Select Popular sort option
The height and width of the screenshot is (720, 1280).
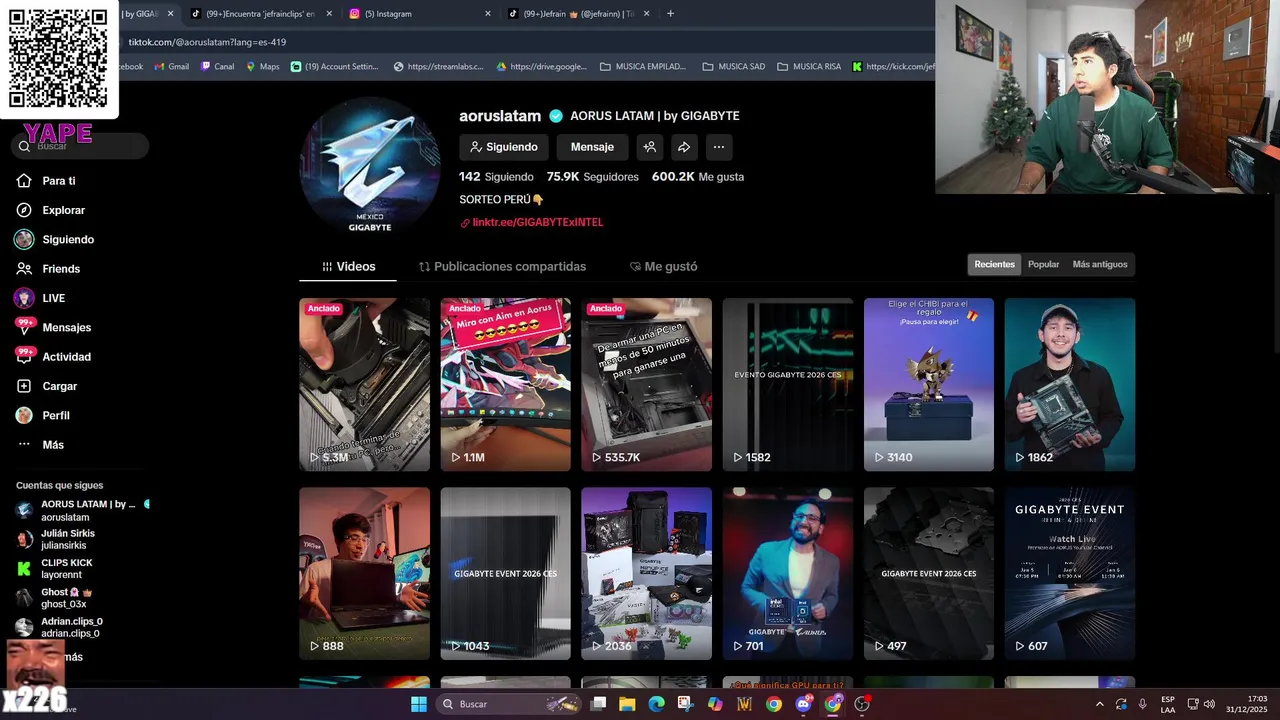(x=1043, y=265)
